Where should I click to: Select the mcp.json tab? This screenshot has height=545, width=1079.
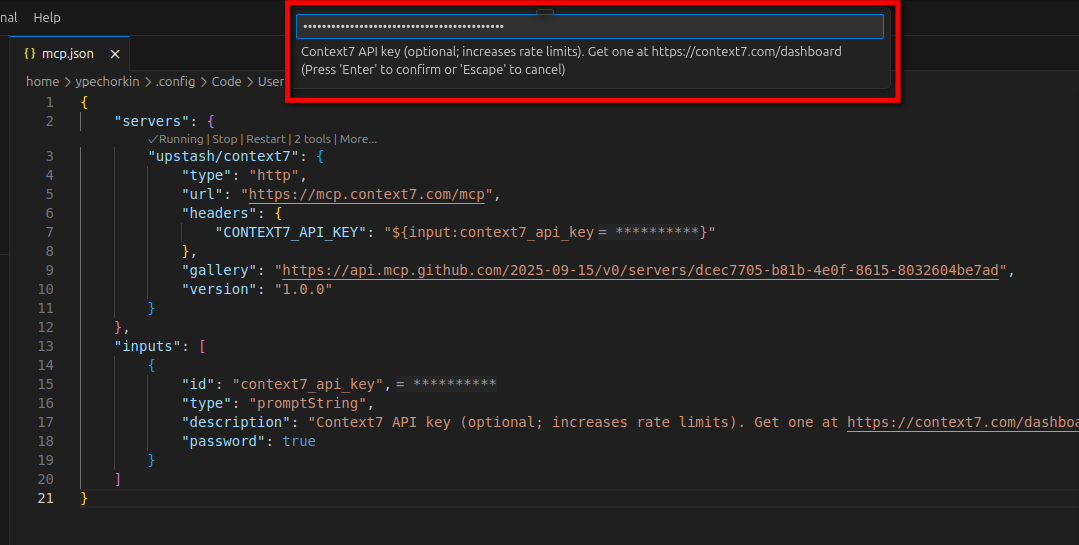click(x=67, y=54)
